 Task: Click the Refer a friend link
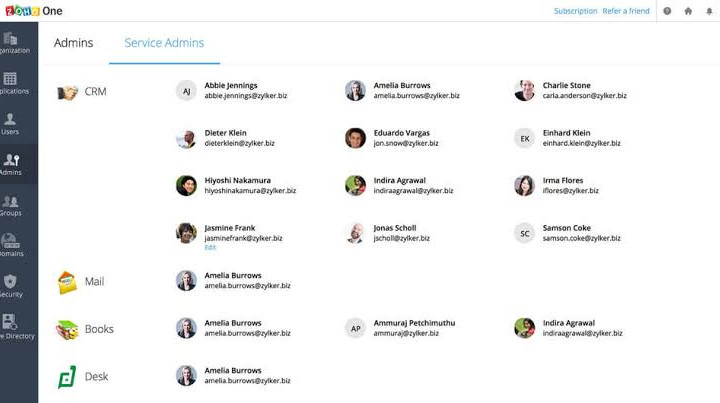[x=626, y=11]
